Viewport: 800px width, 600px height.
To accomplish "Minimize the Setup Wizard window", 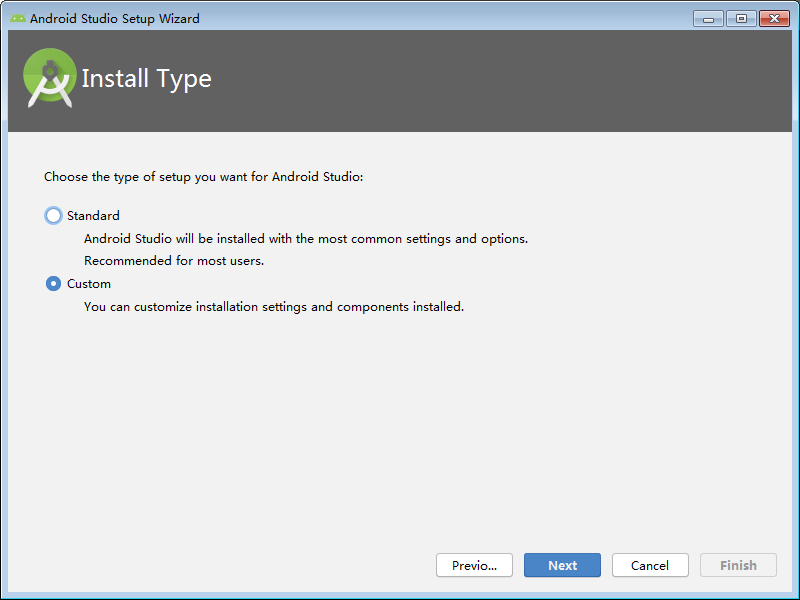I will pos(708,19).
